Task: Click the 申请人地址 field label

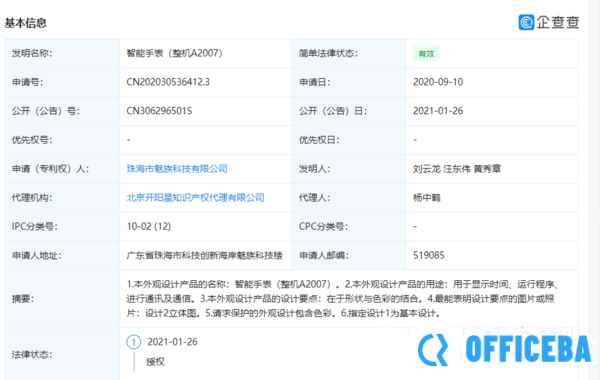Action: coord(37,255)
